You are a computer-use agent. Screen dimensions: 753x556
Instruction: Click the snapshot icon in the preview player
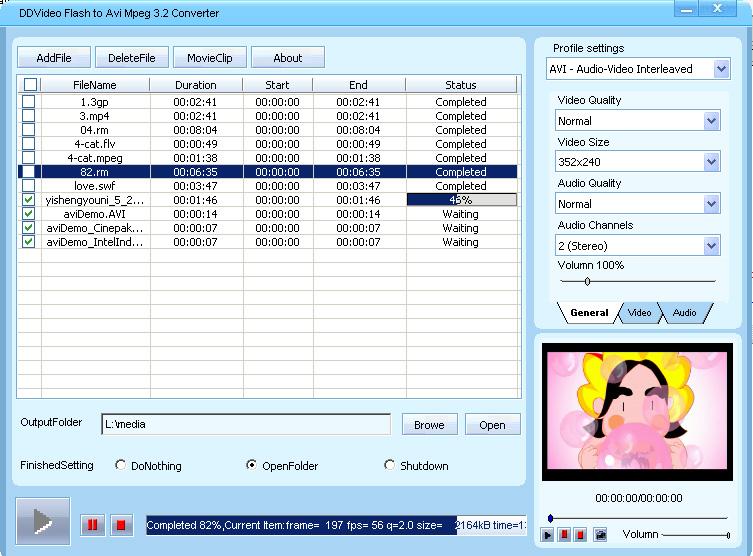tap(600, 535)
